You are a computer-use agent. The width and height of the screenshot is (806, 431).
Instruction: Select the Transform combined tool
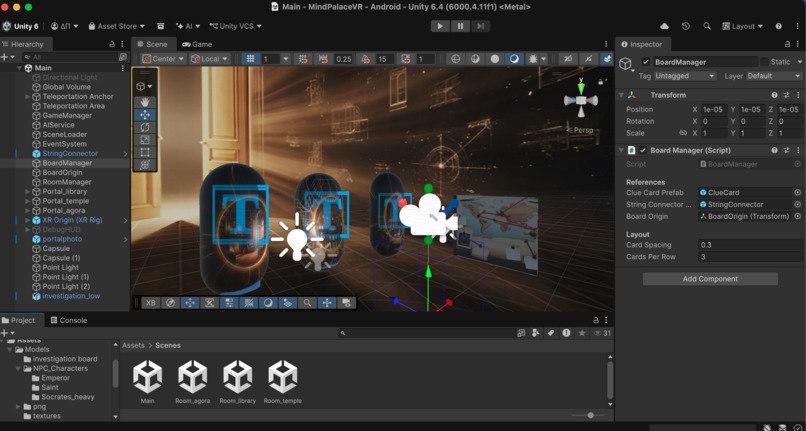tap(144, 165)
